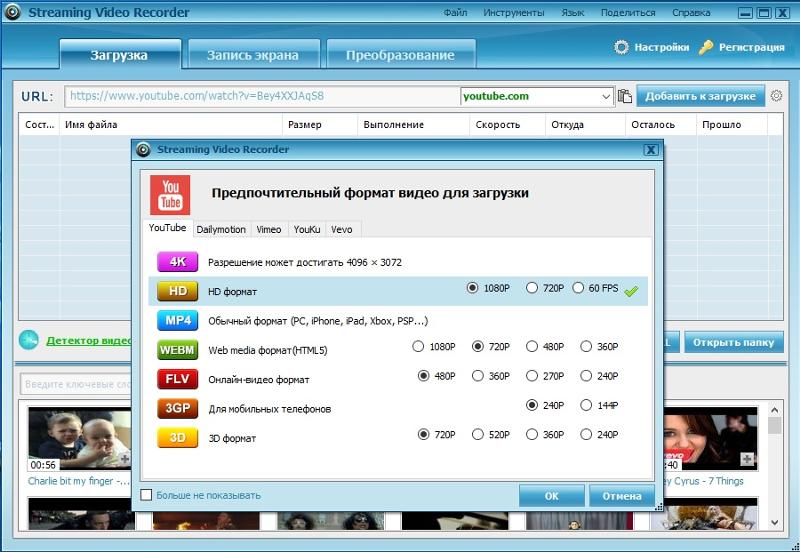Click the green checkmark in the HD row
This screenshot has width=800, height=552.
coord(631,291)
